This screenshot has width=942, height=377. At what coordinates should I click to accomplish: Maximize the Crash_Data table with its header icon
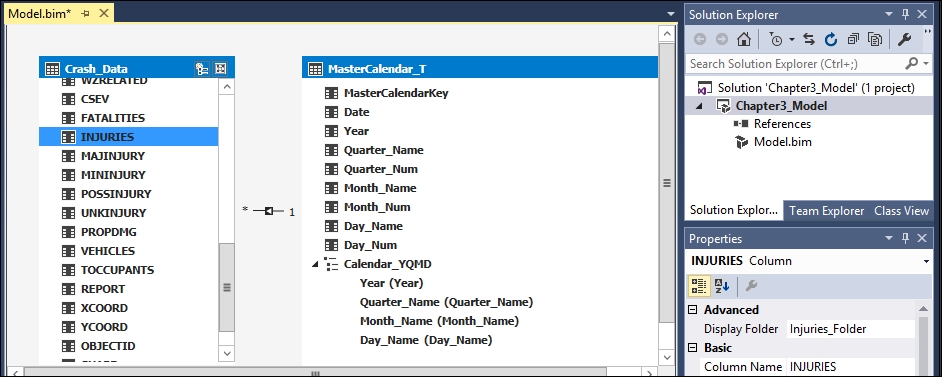tap(221, 68)
